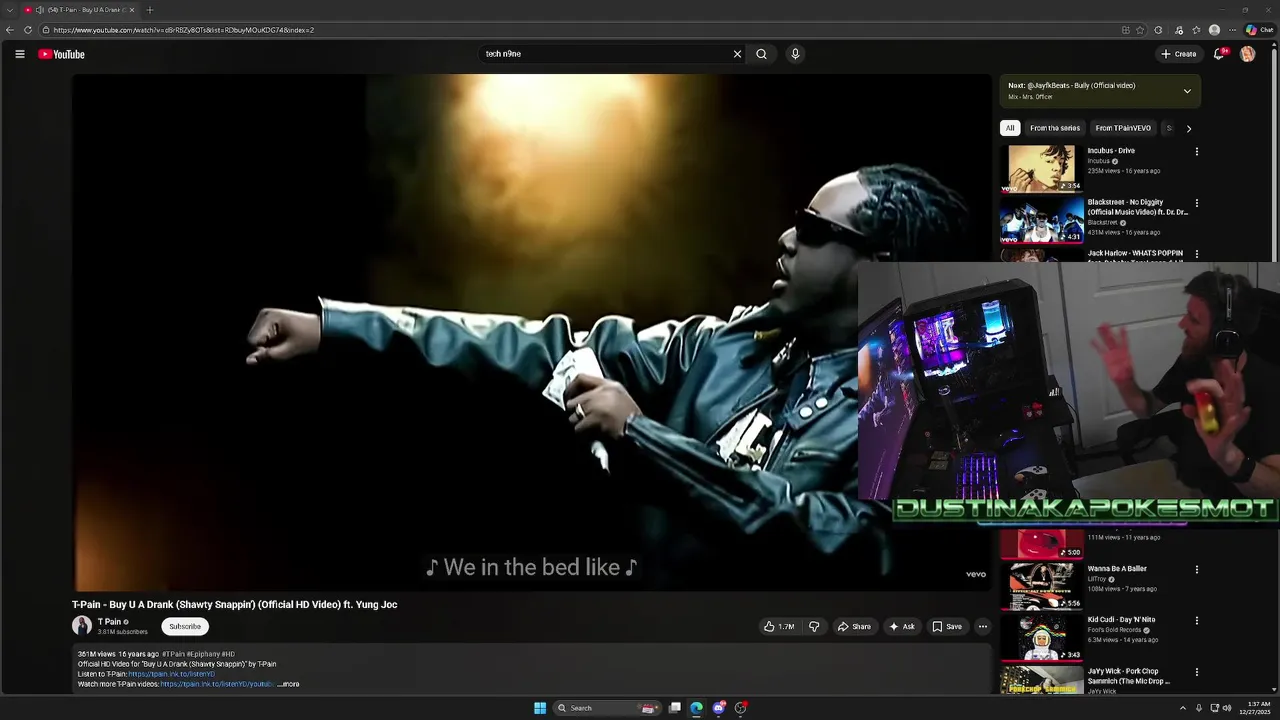Click the #TPain hashtag
1280x720 pixels.
click(173, 654)
